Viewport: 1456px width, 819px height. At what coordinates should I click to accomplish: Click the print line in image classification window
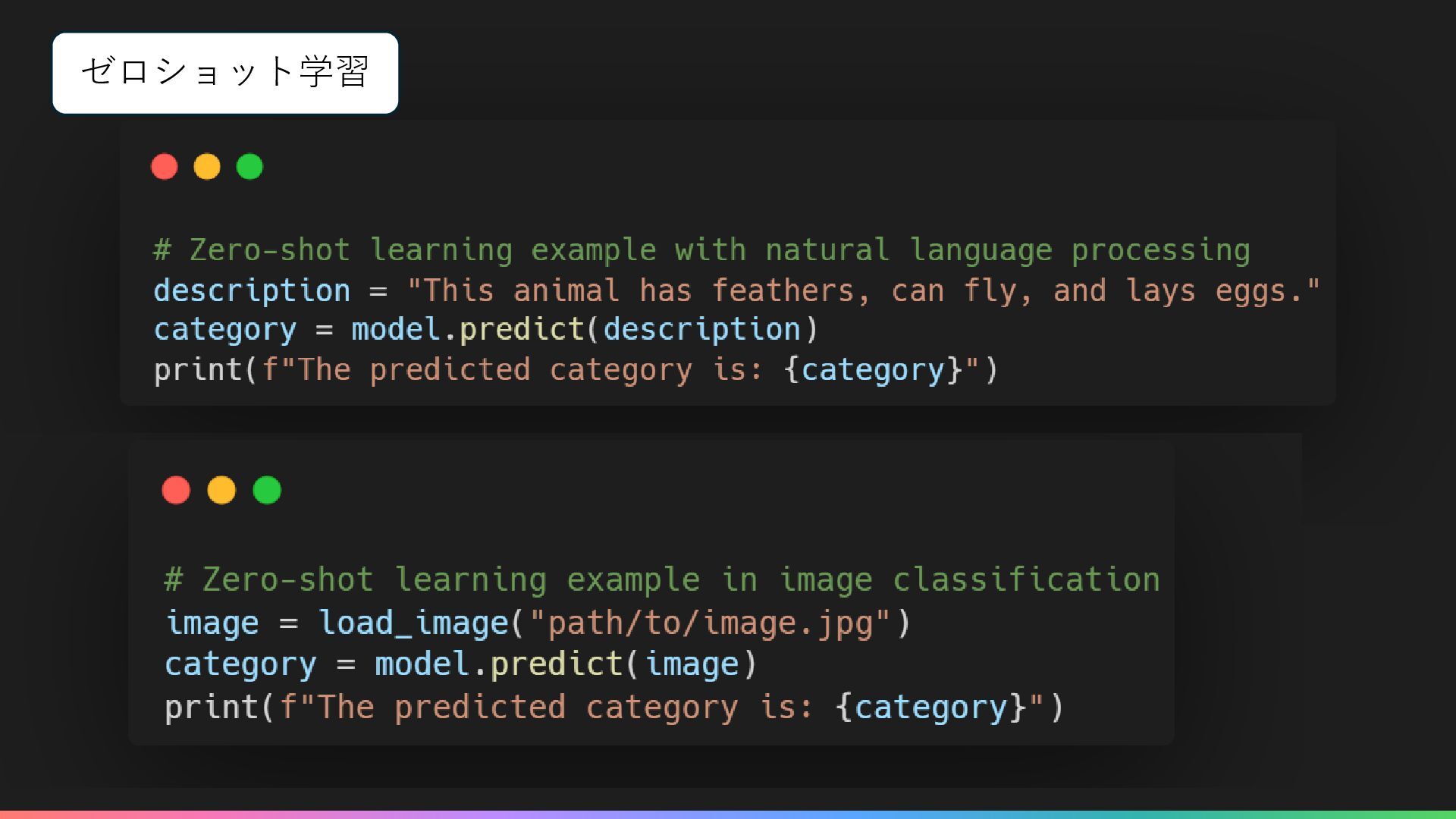click(x=615, y=708)
